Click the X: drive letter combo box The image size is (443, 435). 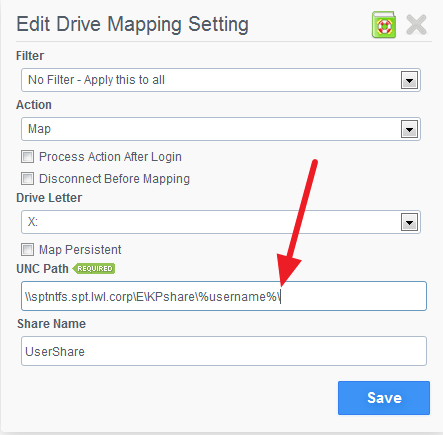click(221, 222)
